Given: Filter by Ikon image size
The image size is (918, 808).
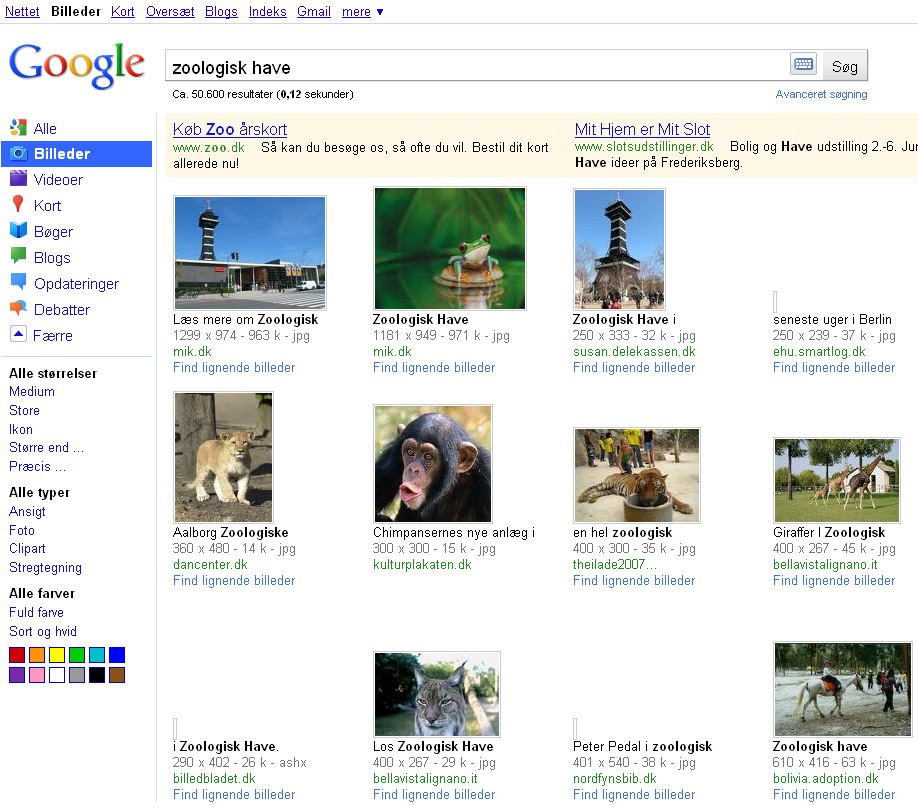Looking at the screenshot, I should coord(21,429).
